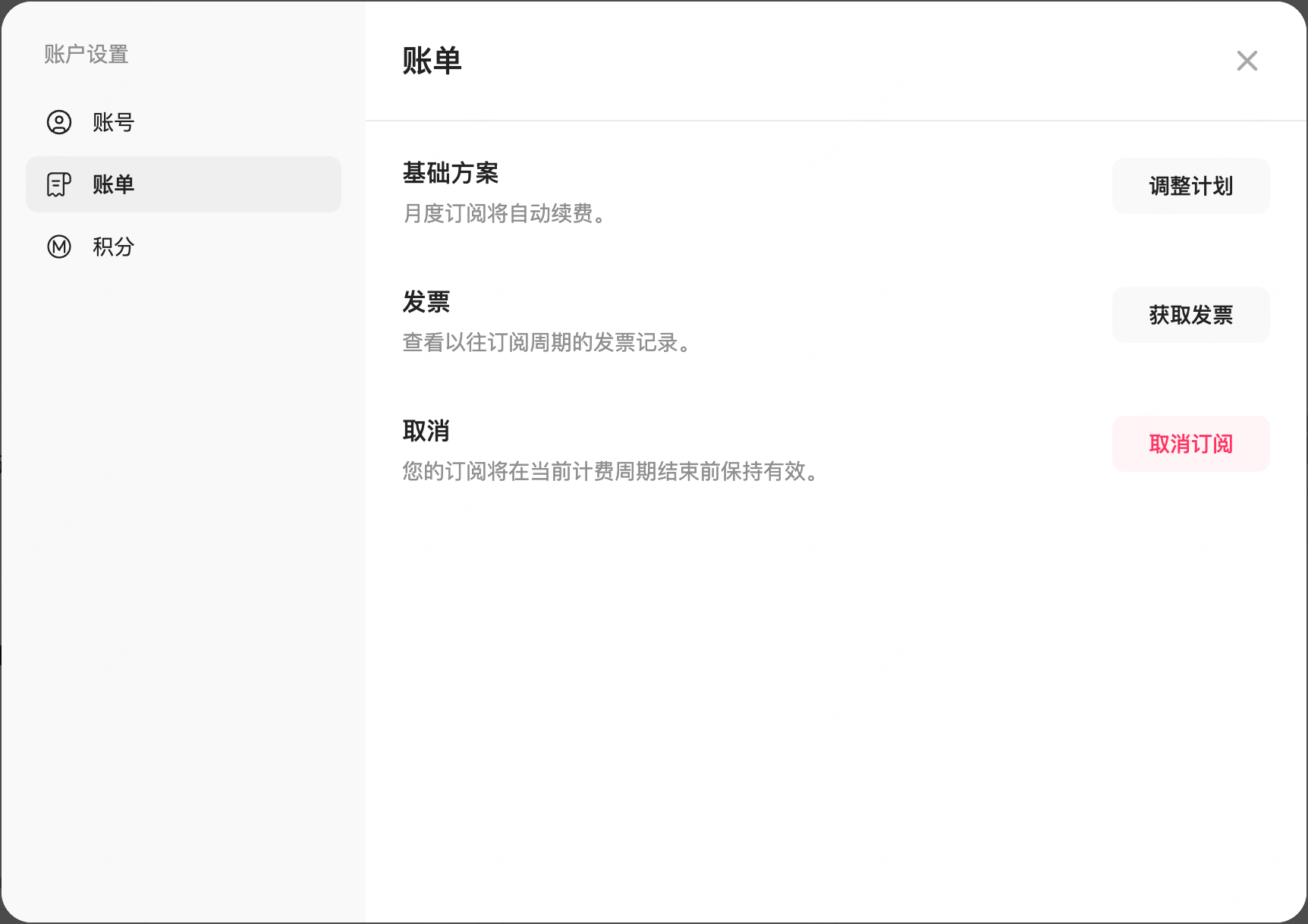Switch to the 账号 settings section
The image size is (1308, 924).
(112, 122)
